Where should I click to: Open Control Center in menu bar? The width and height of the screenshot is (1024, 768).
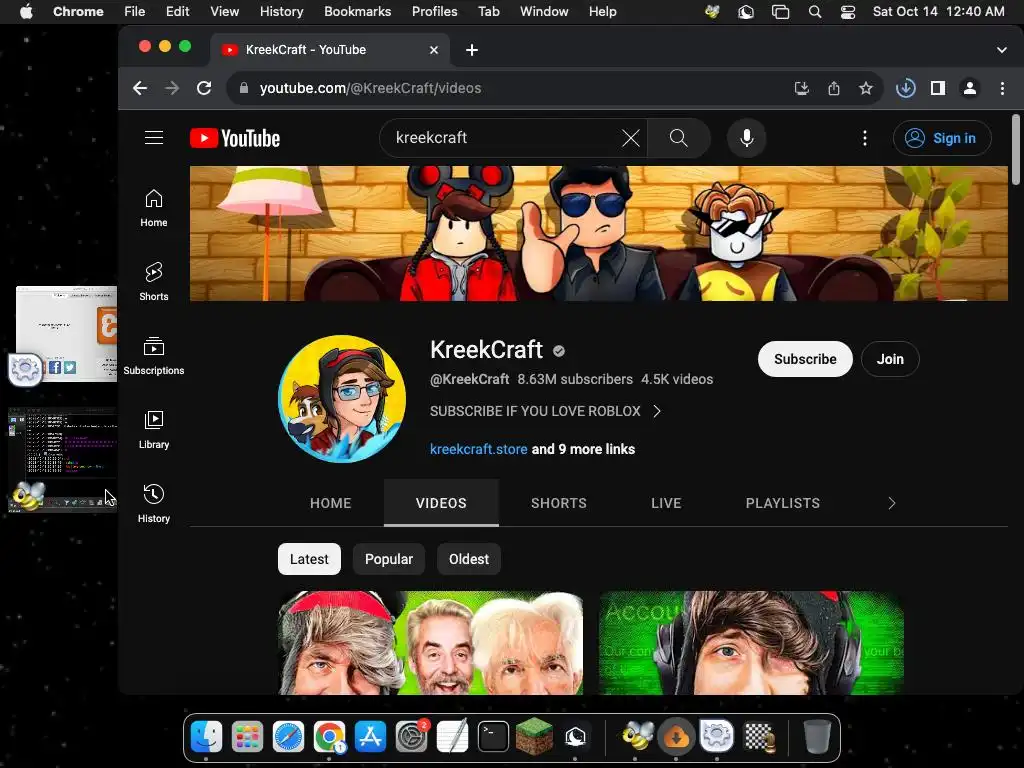tap(848, 12)
